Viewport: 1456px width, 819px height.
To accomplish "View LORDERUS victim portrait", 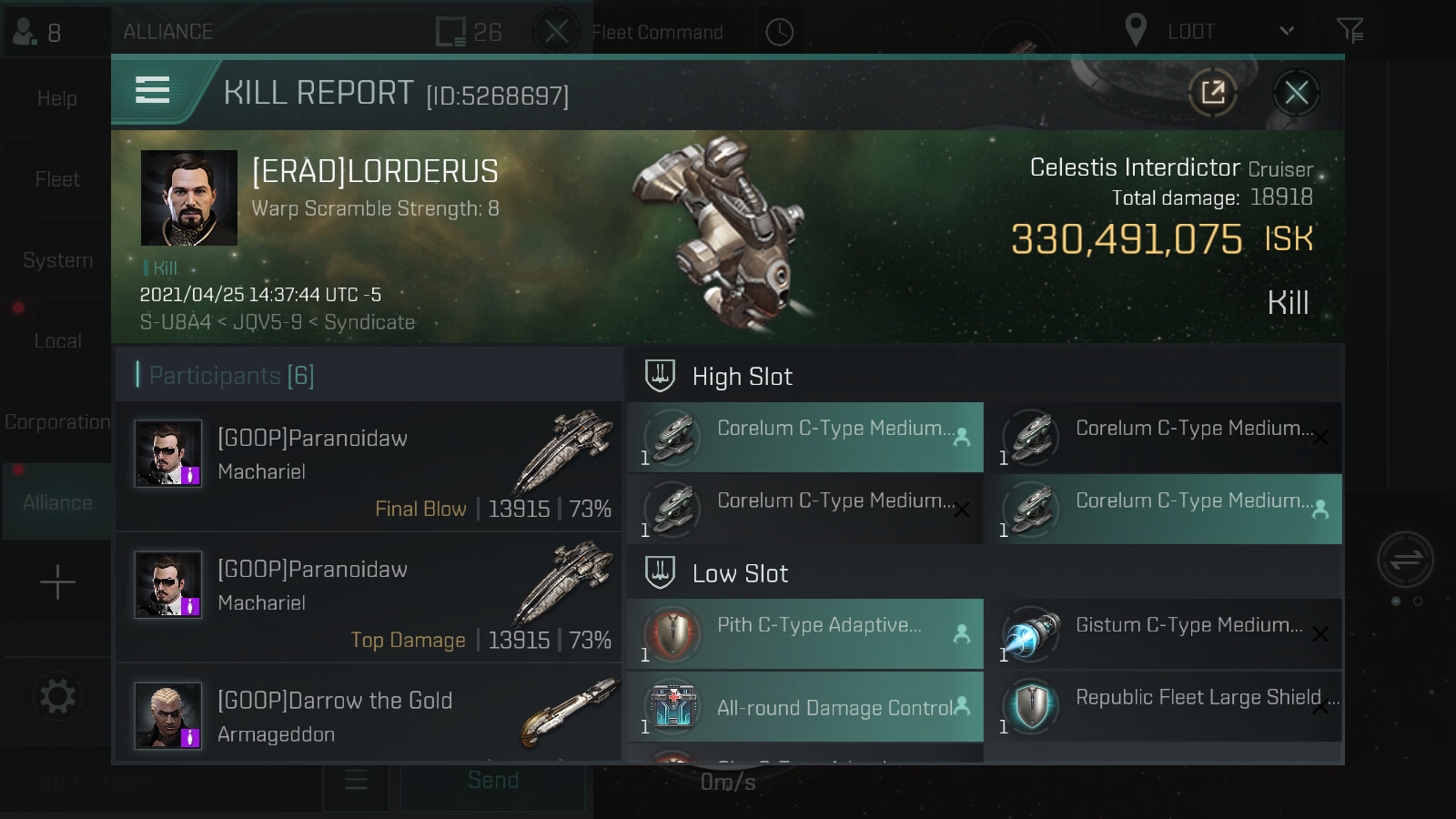I will pos(189,198).
